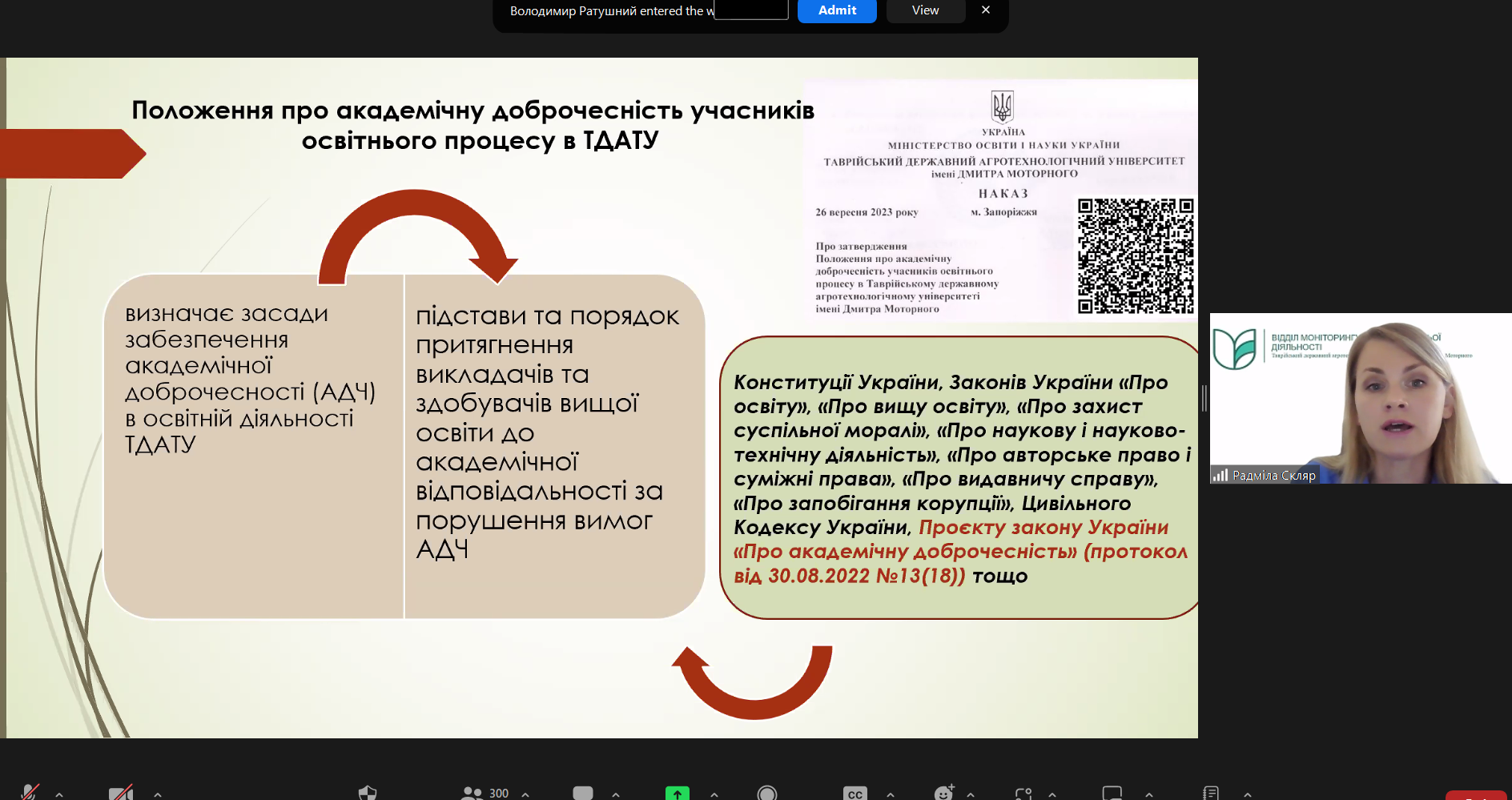Screen dimensions: 1512x800
Task: Open the Whiteboards icon
Action: [1112, 793]
